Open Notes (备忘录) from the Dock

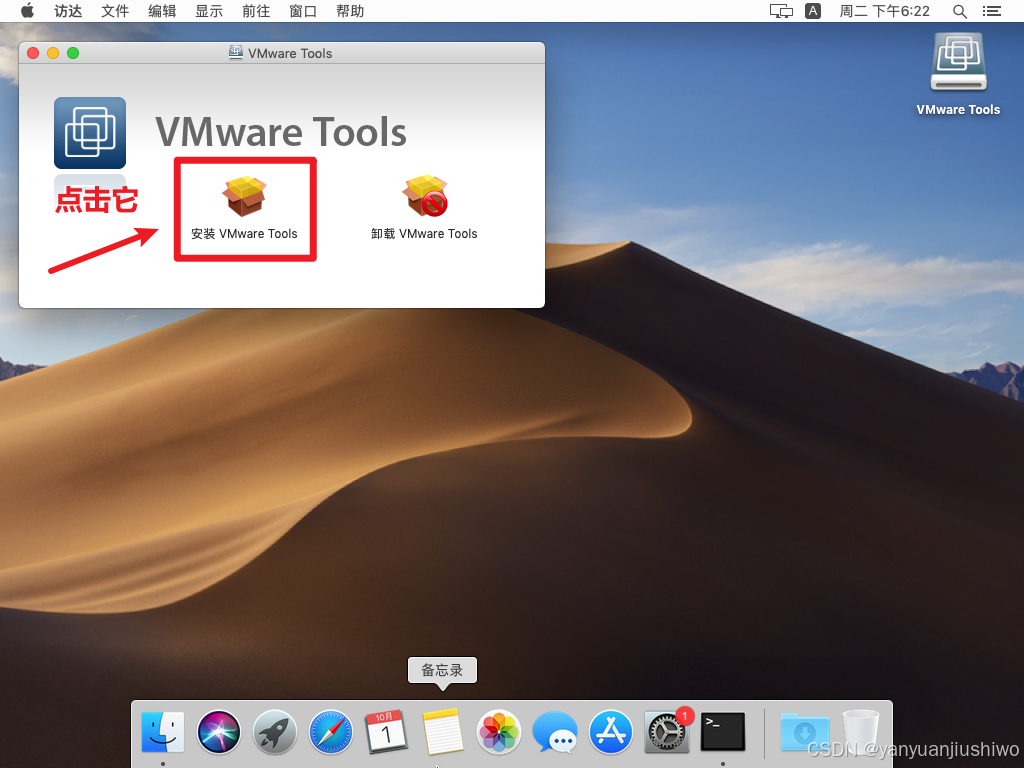click(x=443, y=732)
